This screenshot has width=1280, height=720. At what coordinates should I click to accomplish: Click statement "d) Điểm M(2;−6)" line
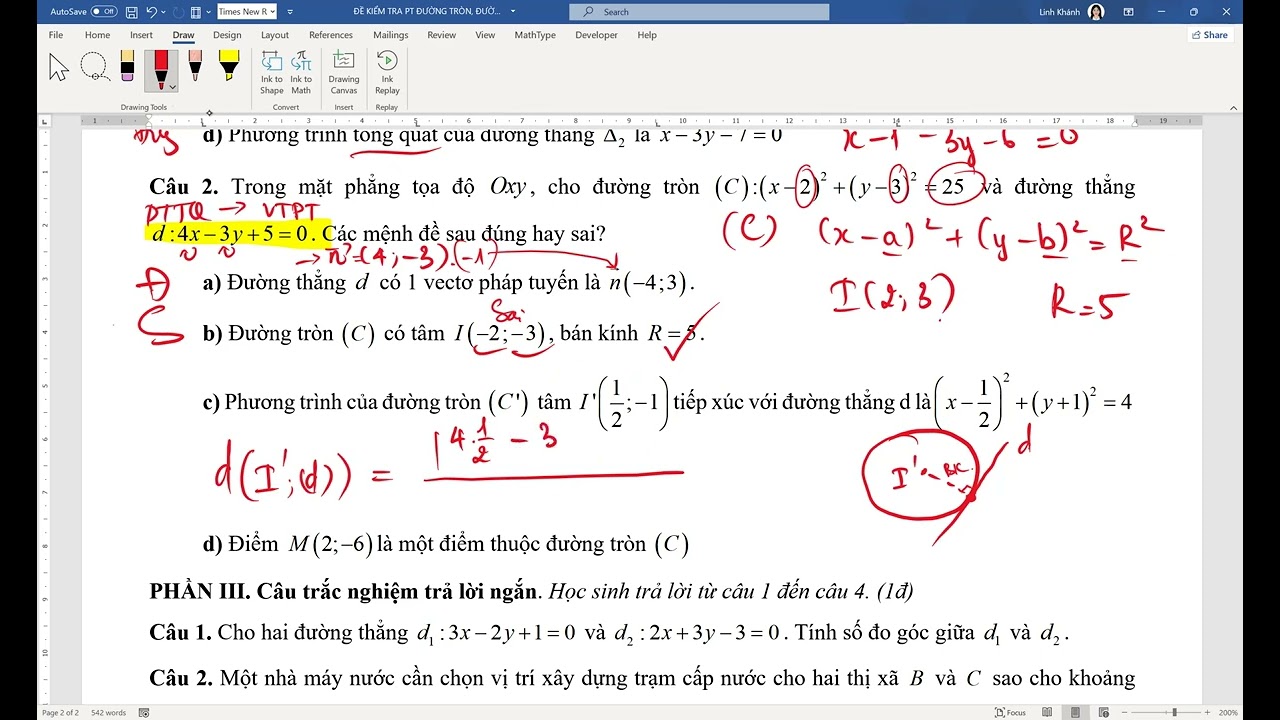click(446, 544)
